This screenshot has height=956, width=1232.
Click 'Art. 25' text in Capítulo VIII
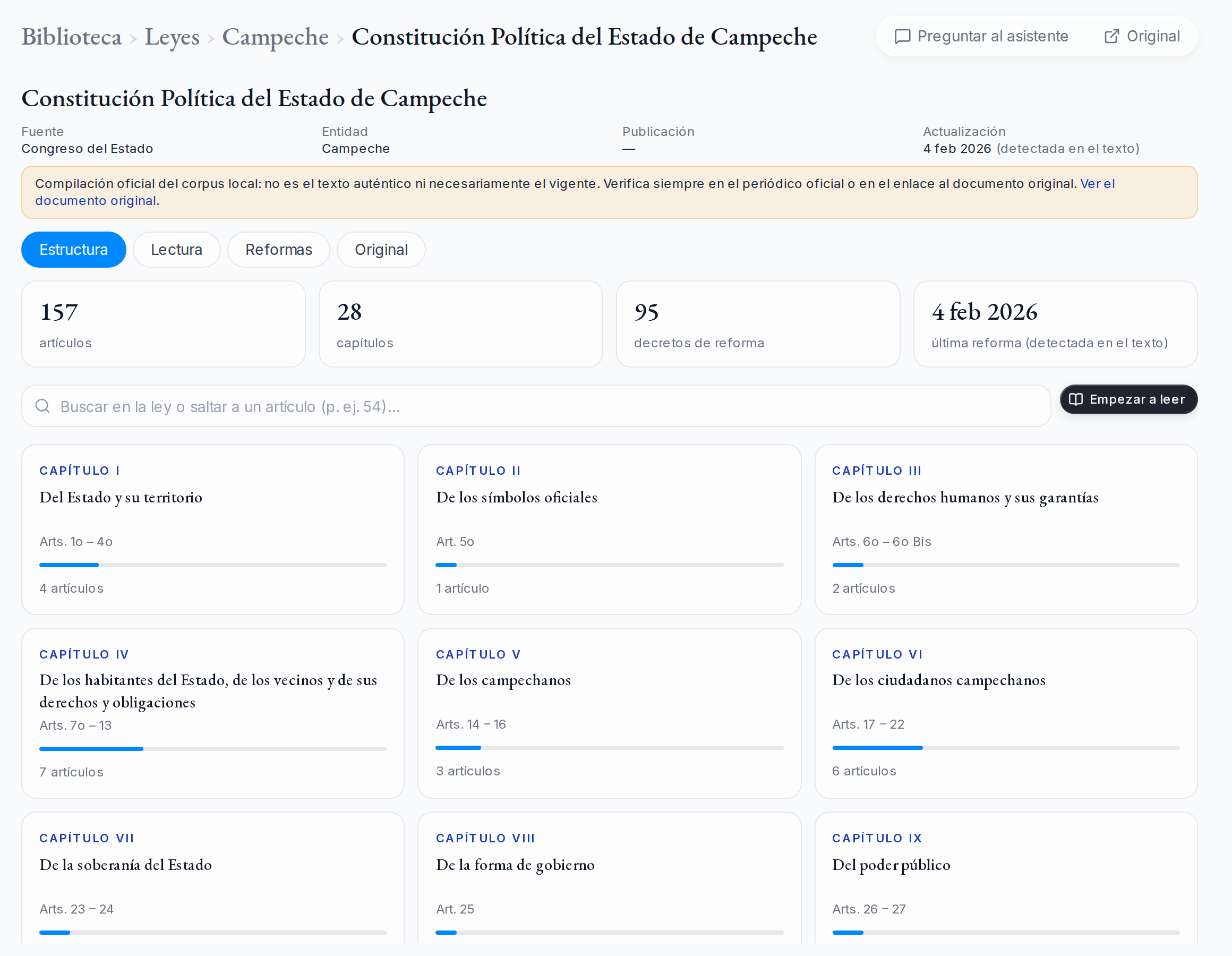click(455, 909)
